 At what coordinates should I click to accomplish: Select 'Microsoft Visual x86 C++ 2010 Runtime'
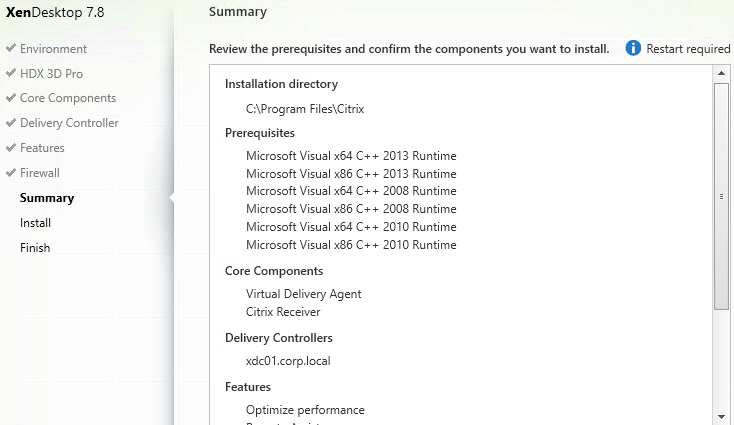[x=351, y=245]
